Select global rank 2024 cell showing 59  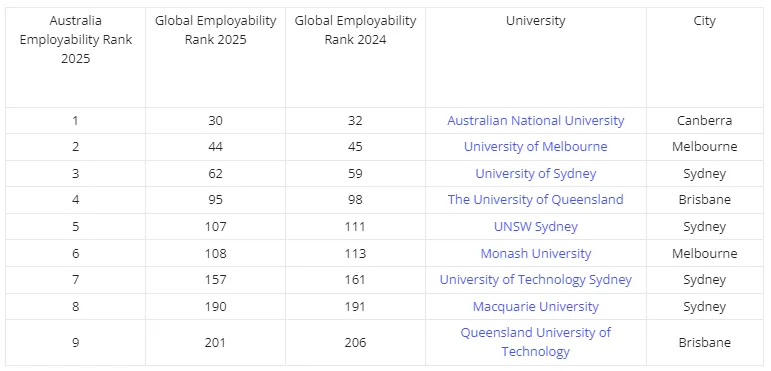tap(355, 173)
